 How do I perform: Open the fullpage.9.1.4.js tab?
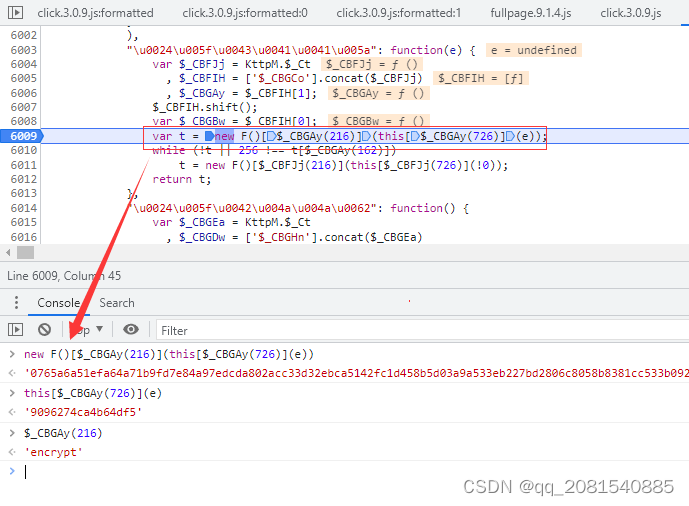pyautogui.click(x=530, y=13)
